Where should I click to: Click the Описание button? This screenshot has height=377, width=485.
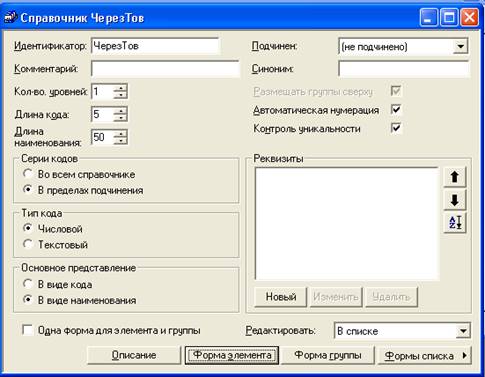[x=134, y=355]
